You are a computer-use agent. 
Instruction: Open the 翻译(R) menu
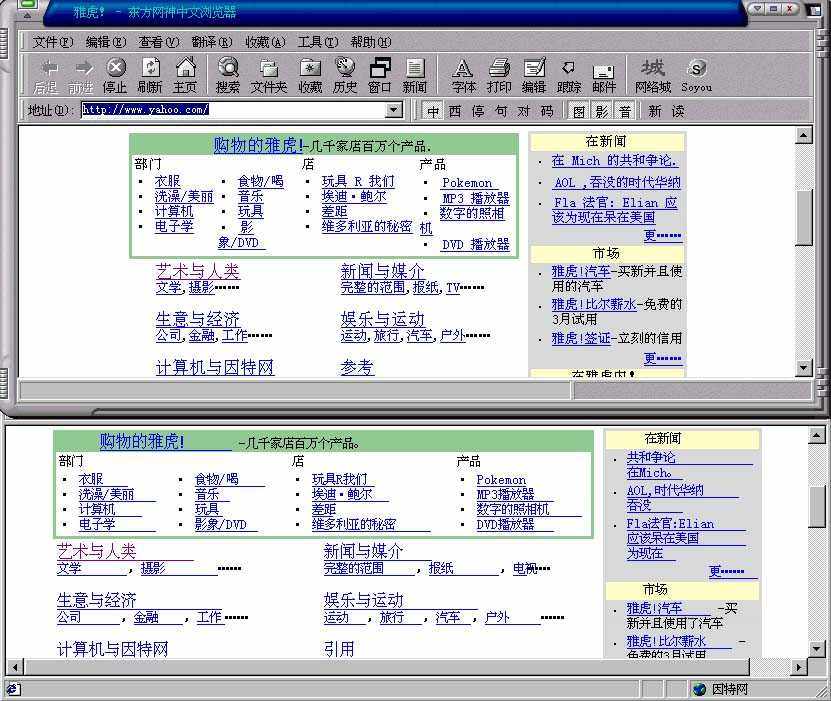tap(211, 42)
